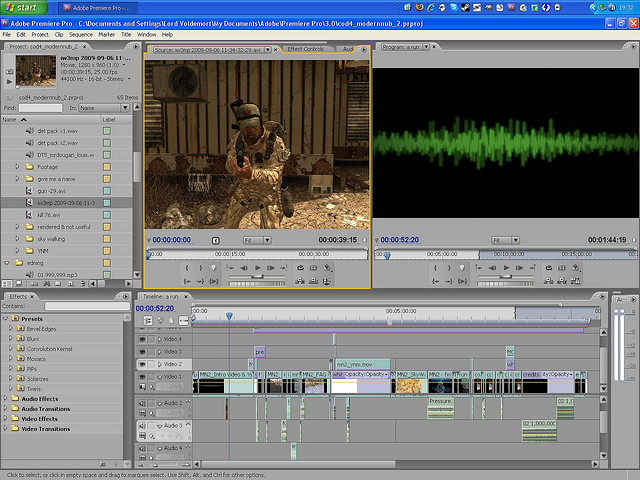Image resolution: width=640 pixels, height=480 pixels.
Task: Expand the Footage bin
Action: coord(17,167)
